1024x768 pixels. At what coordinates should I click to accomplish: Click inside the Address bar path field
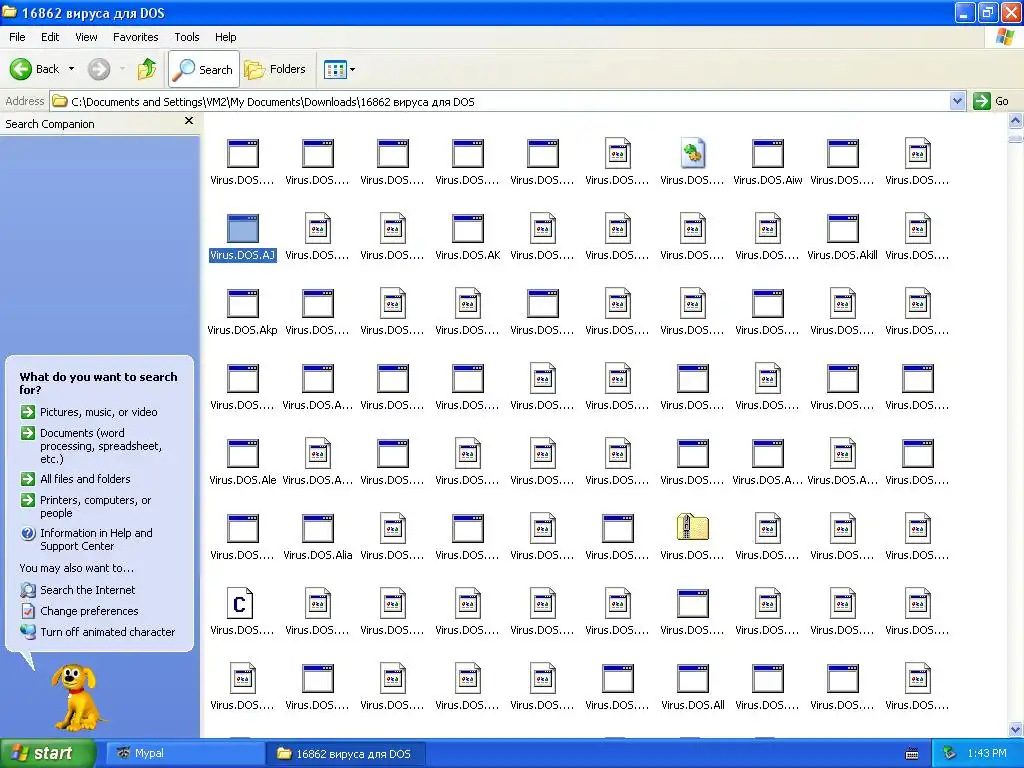500,102
